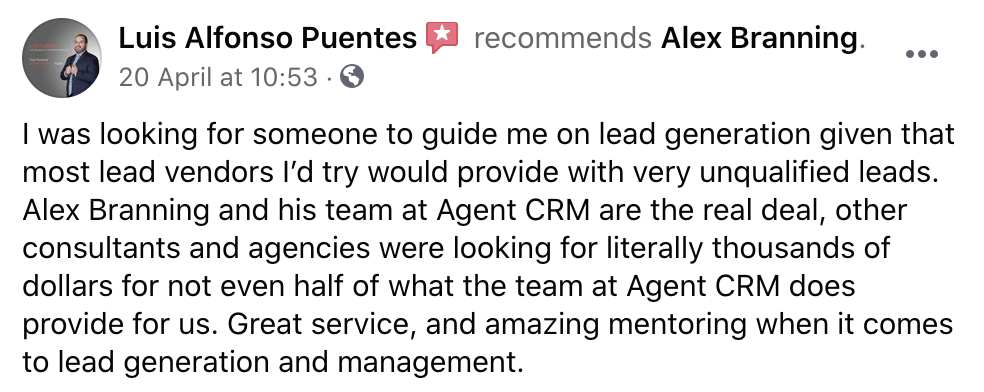Open the three-dot post options menu

pos(922,54)
